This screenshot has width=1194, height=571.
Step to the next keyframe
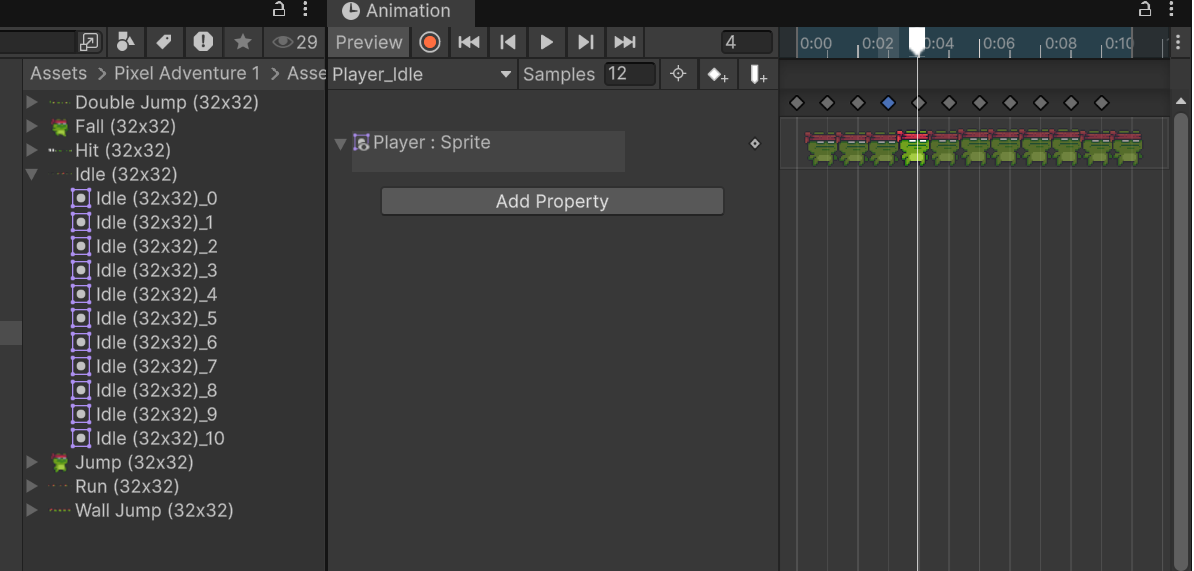click(586, 42)
